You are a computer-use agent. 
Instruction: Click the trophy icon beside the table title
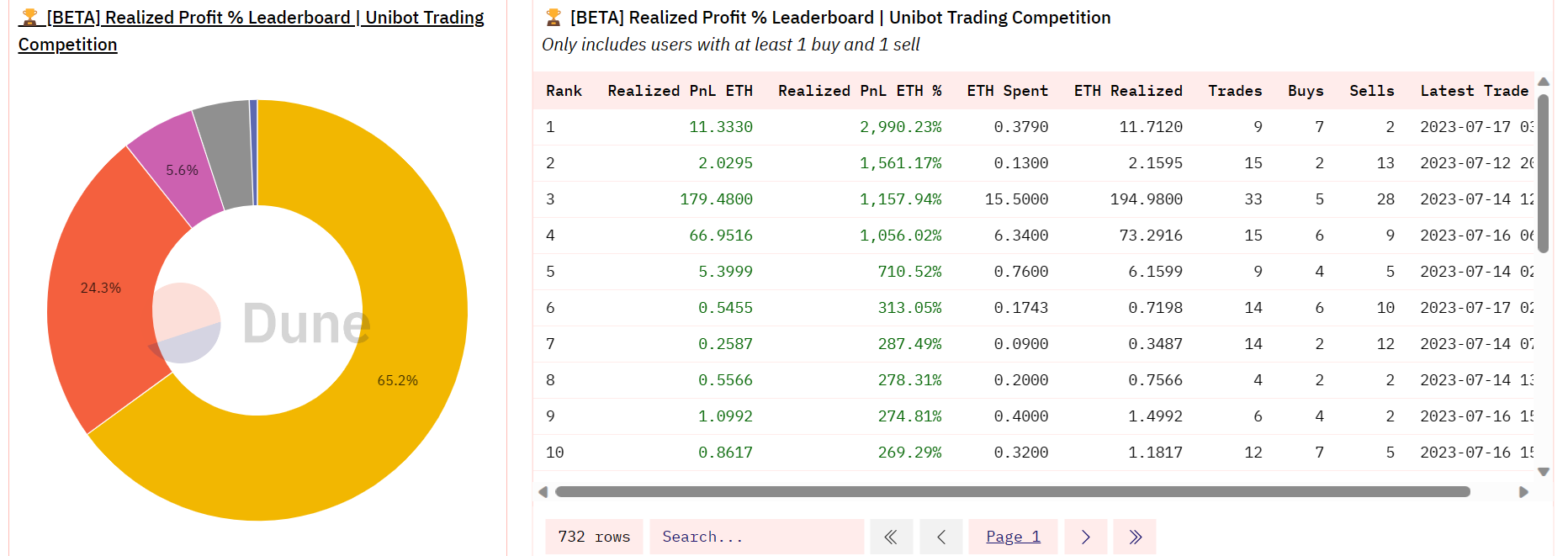coord(554,18)
